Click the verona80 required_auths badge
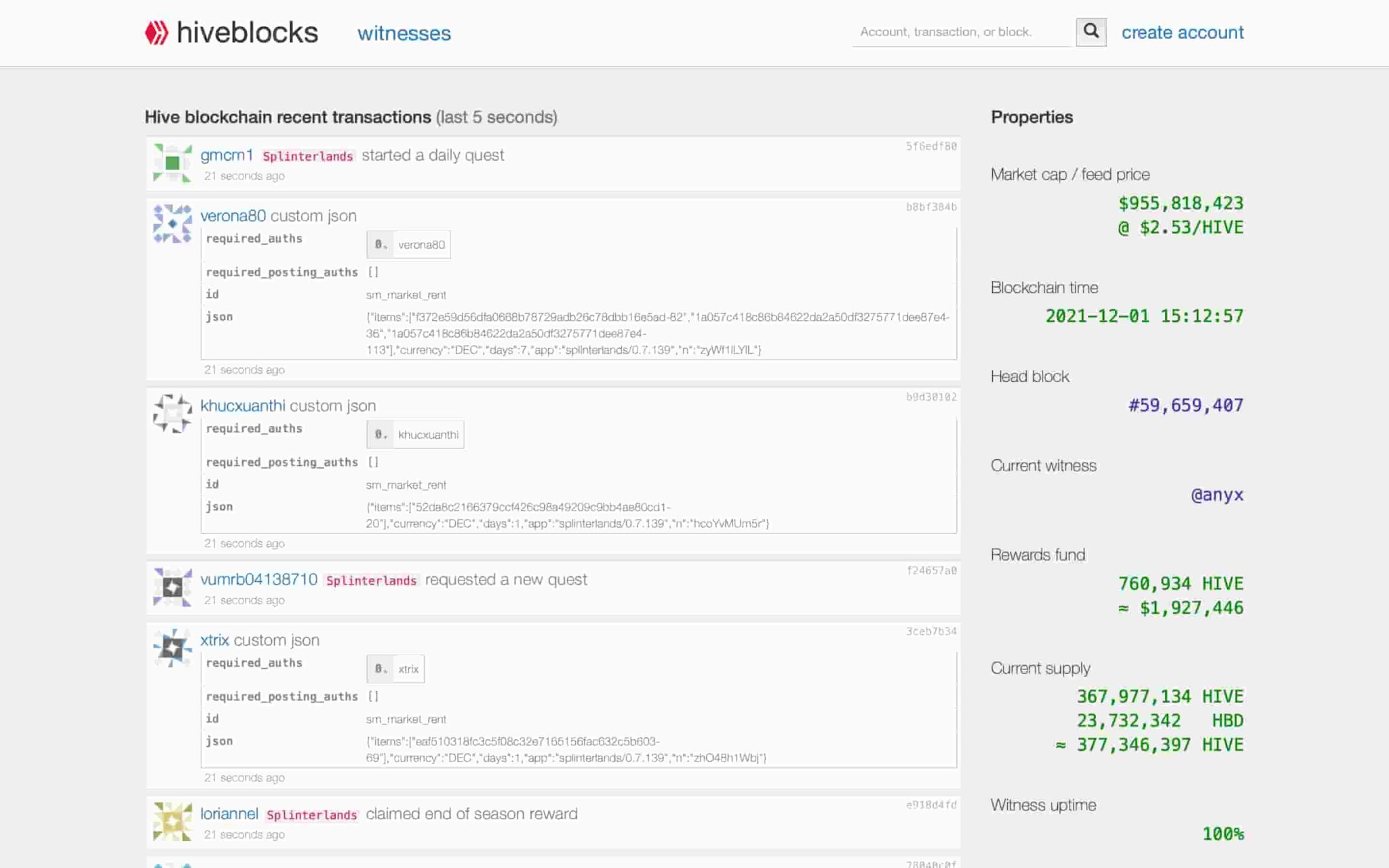Viewport: 1389px width, 868px height. 409,245
